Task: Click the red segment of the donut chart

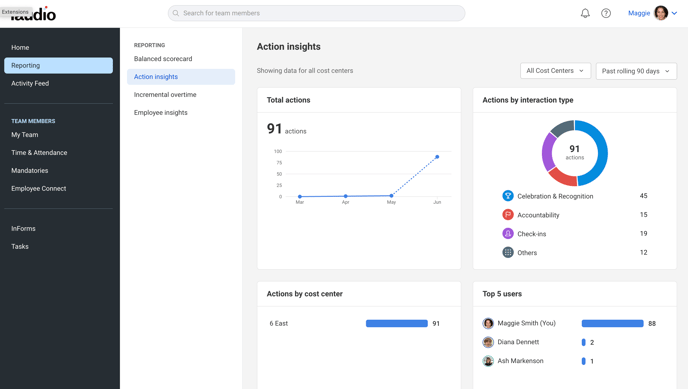Action: pyautogui.click(x=563, y=177)
